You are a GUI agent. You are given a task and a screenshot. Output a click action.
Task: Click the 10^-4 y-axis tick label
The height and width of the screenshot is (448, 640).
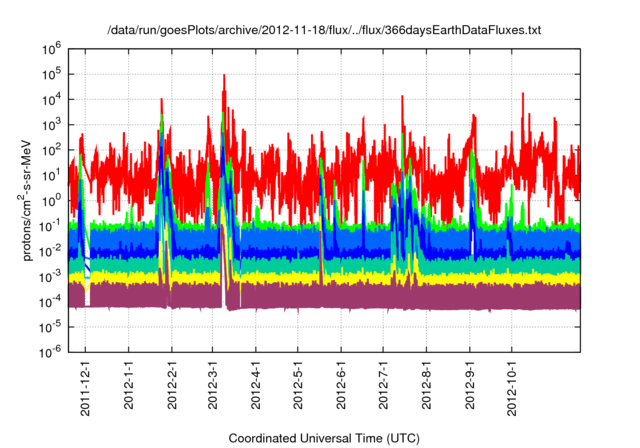pyautogui.click(x=49, y=302)
